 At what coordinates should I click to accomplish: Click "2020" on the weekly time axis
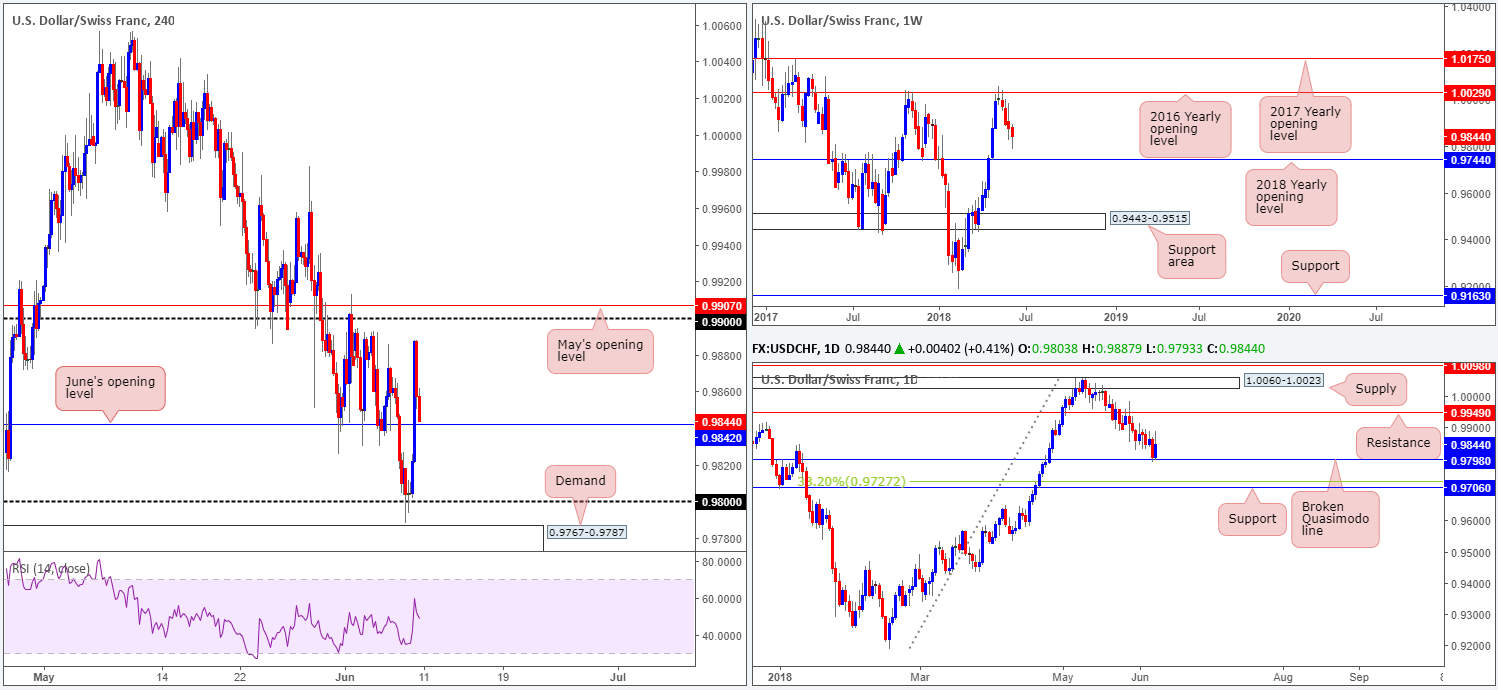[1289, 317]
